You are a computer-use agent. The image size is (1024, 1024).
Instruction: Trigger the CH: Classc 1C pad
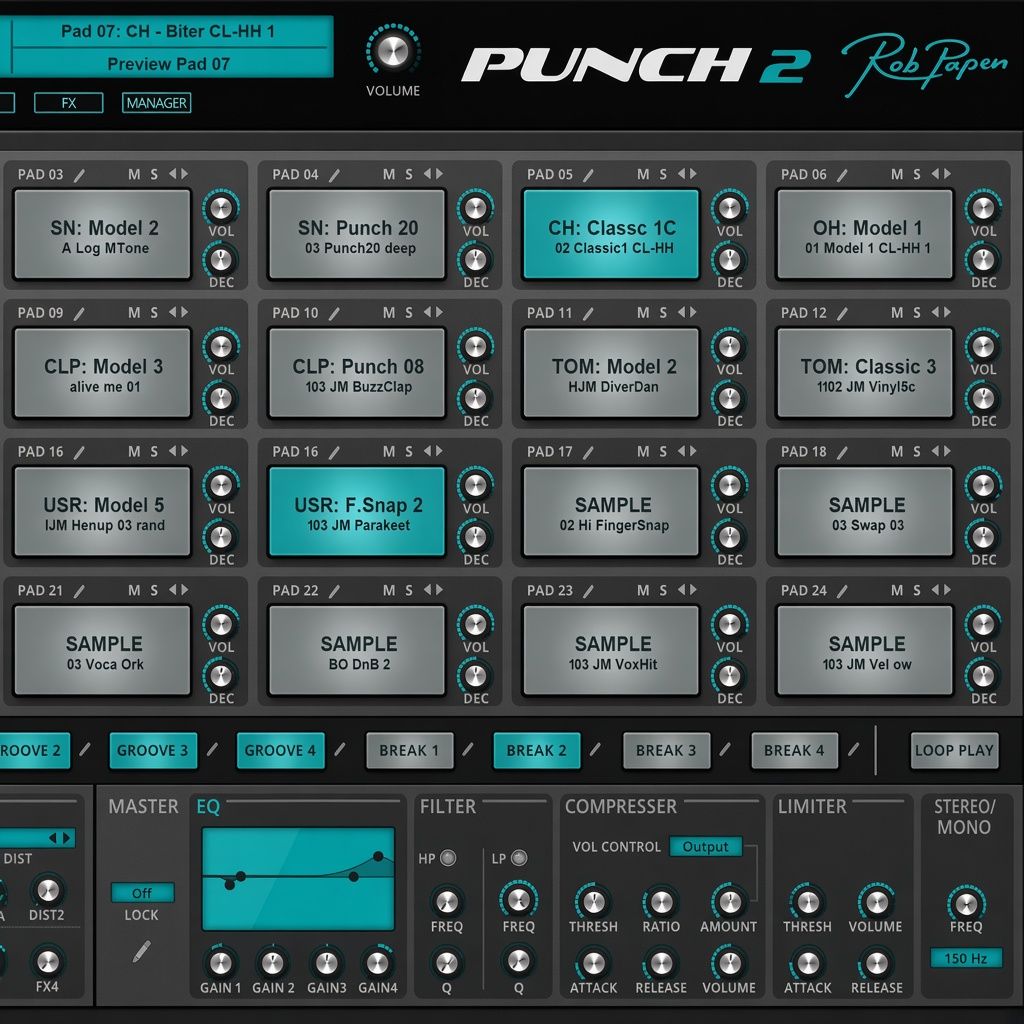[611, 234]
